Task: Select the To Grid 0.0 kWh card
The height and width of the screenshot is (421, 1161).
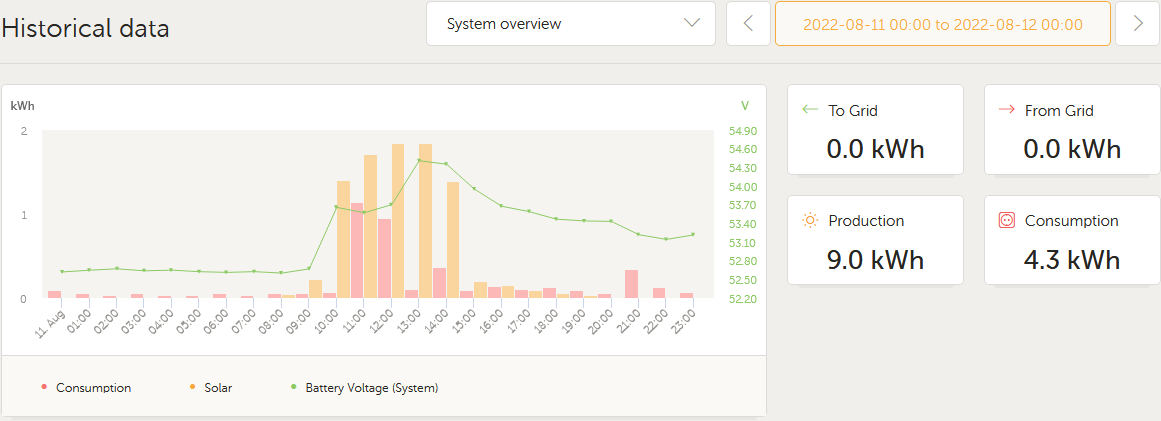Action: pyautogui.click(x=875, y=130)
